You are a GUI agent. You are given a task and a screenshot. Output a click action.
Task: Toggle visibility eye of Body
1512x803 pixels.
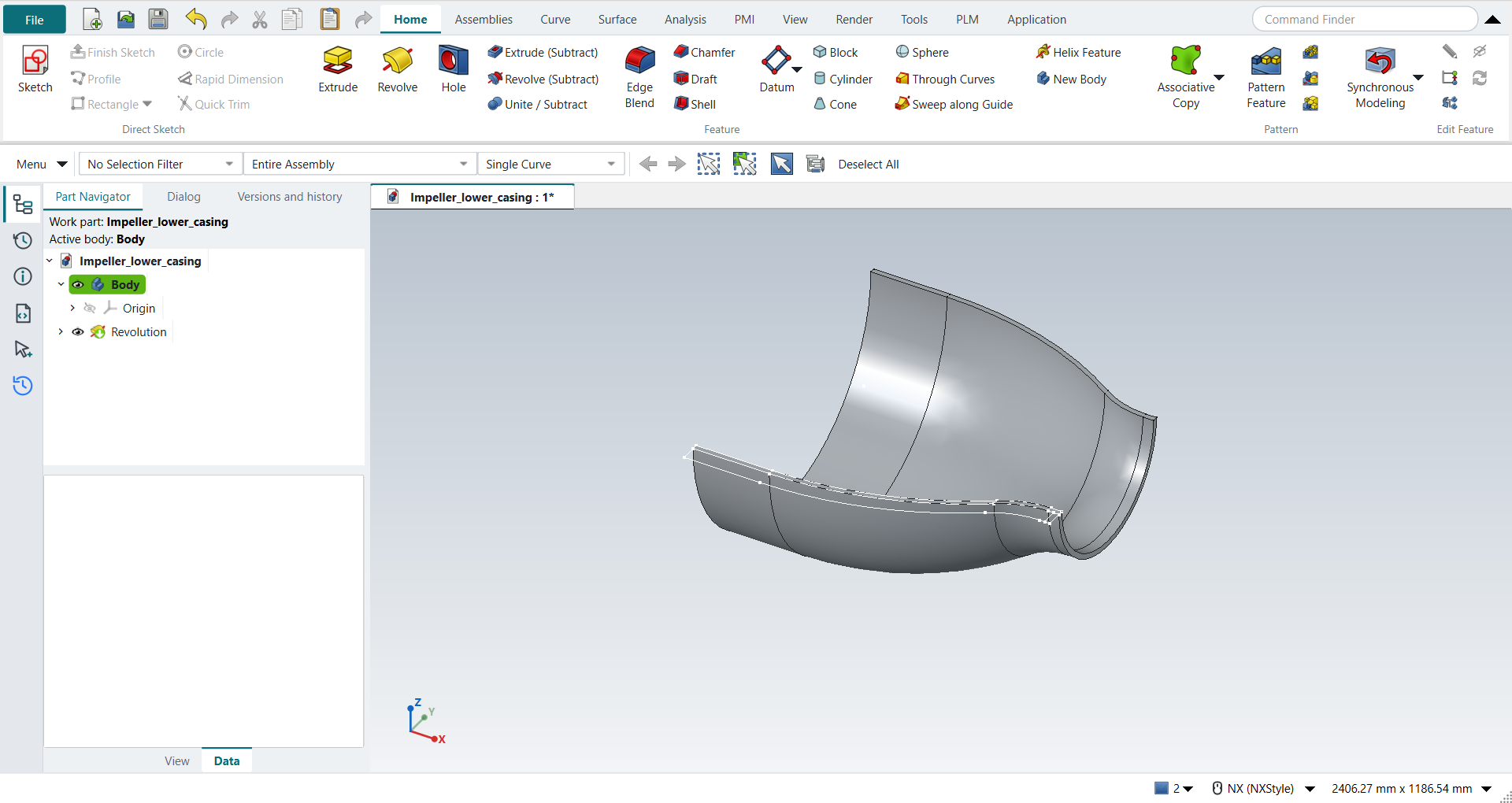pyautogui.click(x=78, y=285)
